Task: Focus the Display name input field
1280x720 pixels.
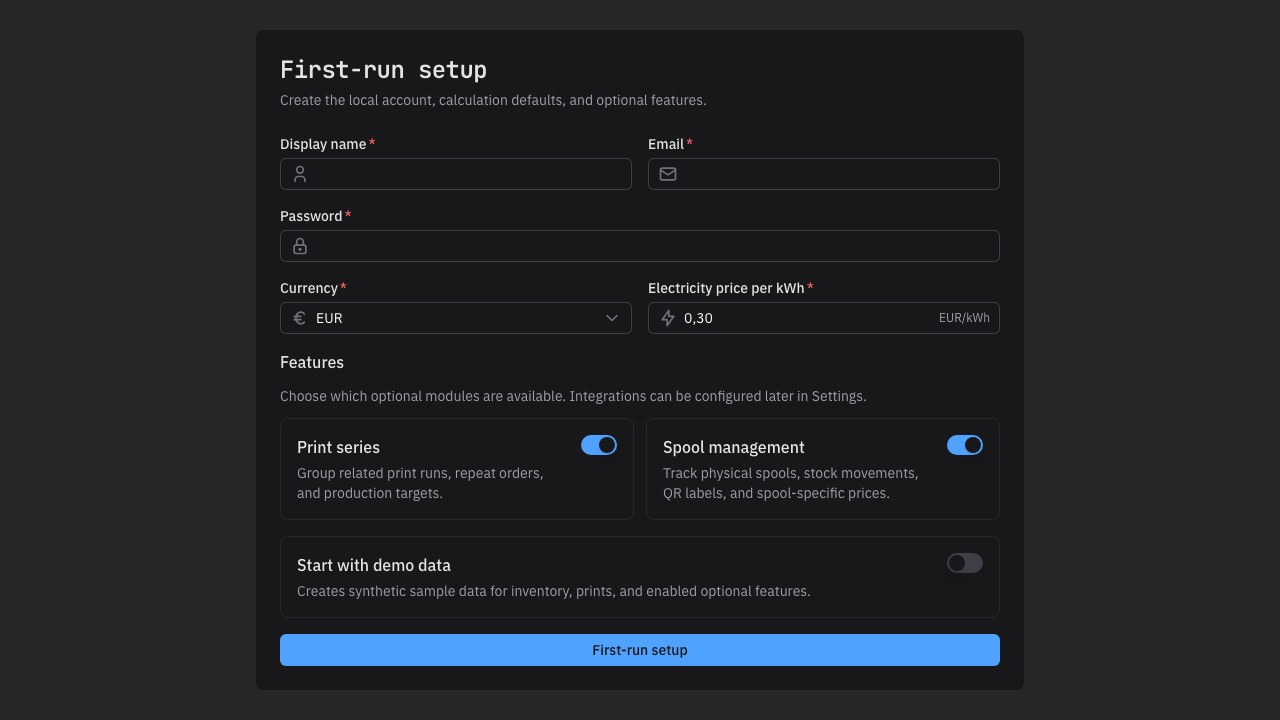Action: click(x=456, y=174)
